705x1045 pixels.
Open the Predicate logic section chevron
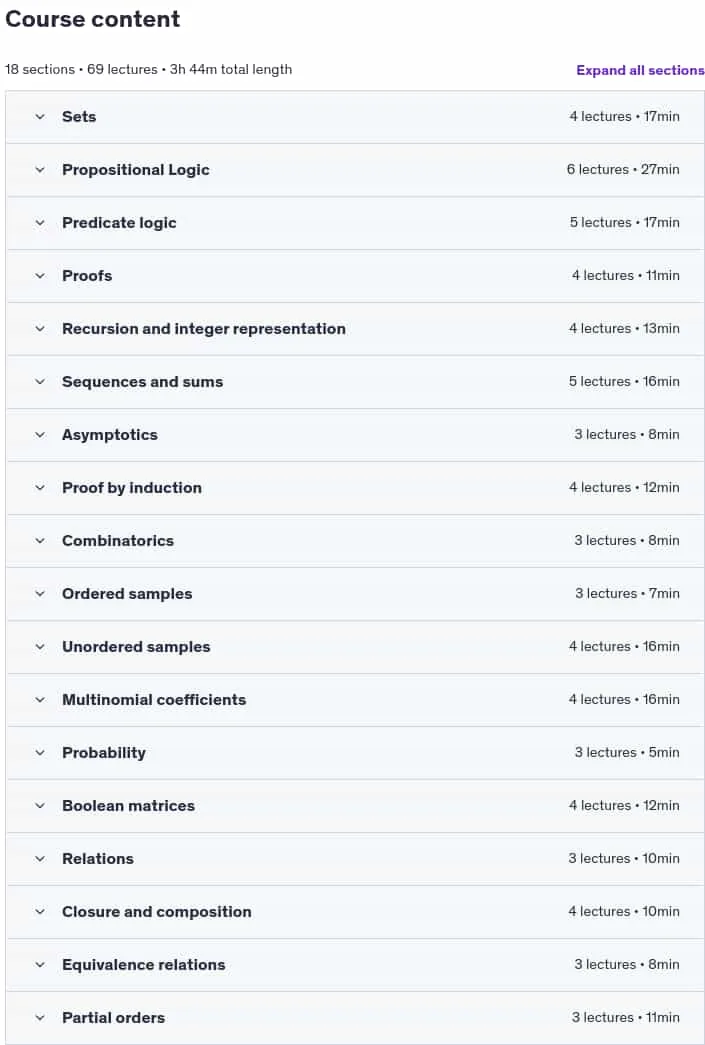(40, 223)
